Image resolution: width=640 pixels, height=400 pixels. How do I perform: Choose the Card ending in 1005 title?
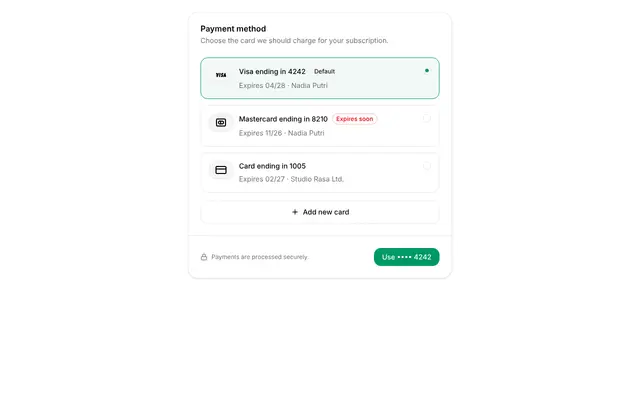click(x=272, y=166)
